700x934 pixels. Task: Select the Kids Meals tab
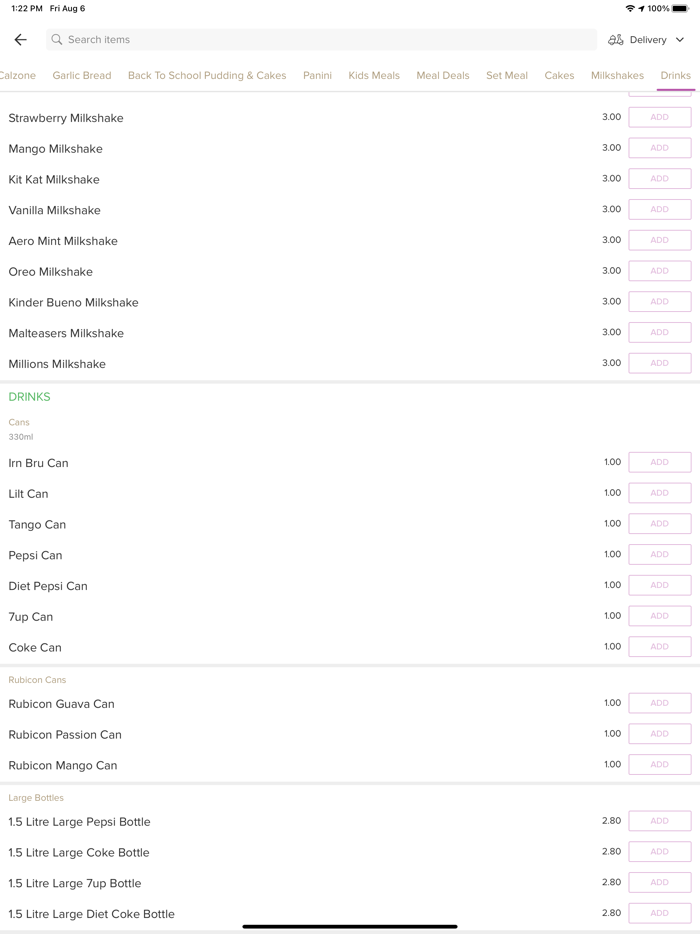tap(374, 75)
